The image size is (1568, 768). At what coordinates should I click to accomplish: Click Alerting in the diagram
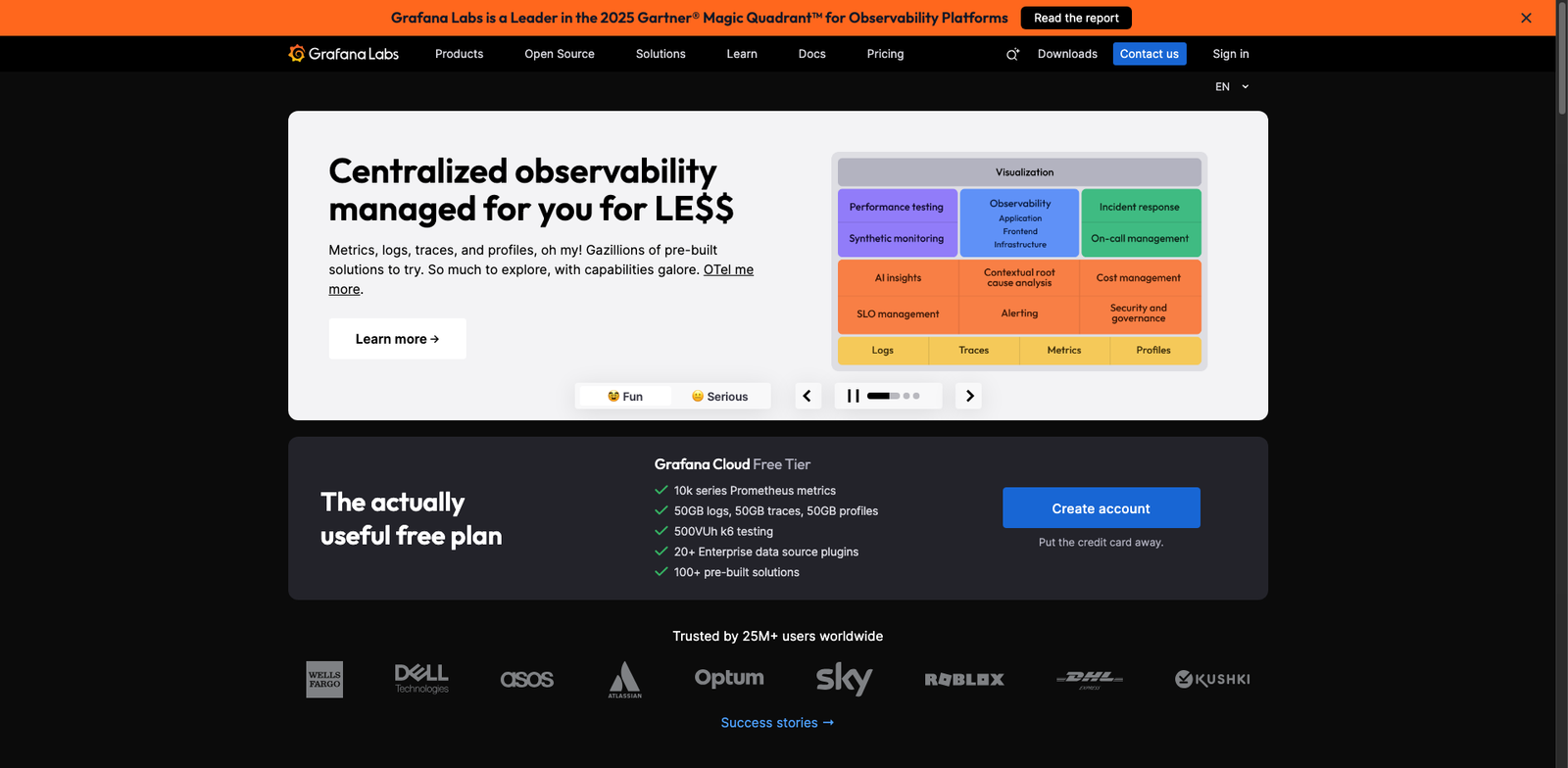click(1019, 314)
